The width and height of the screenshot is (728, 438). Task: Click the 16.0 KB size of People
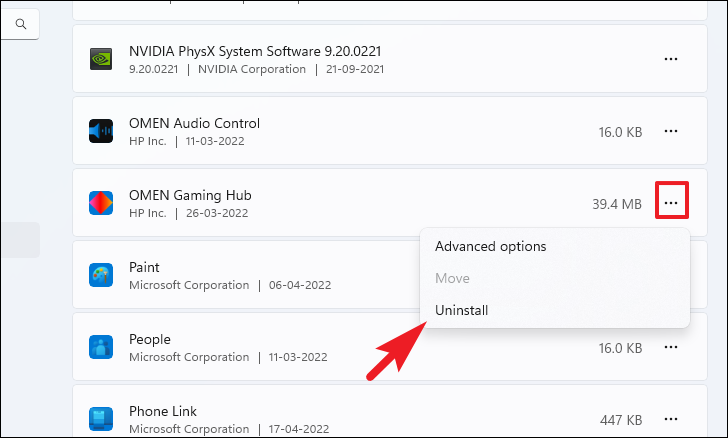point(620,348)
